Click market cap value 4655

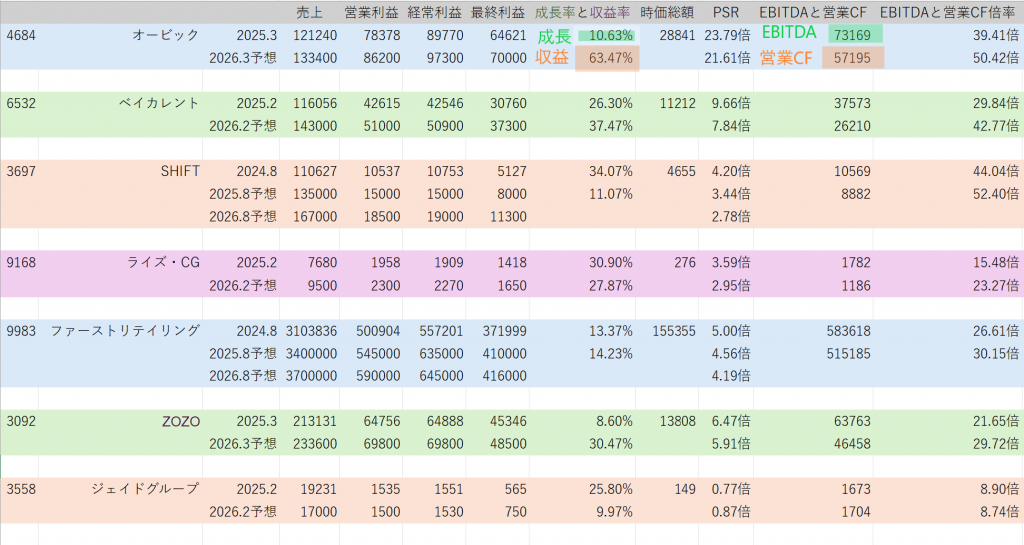point(681,171)
